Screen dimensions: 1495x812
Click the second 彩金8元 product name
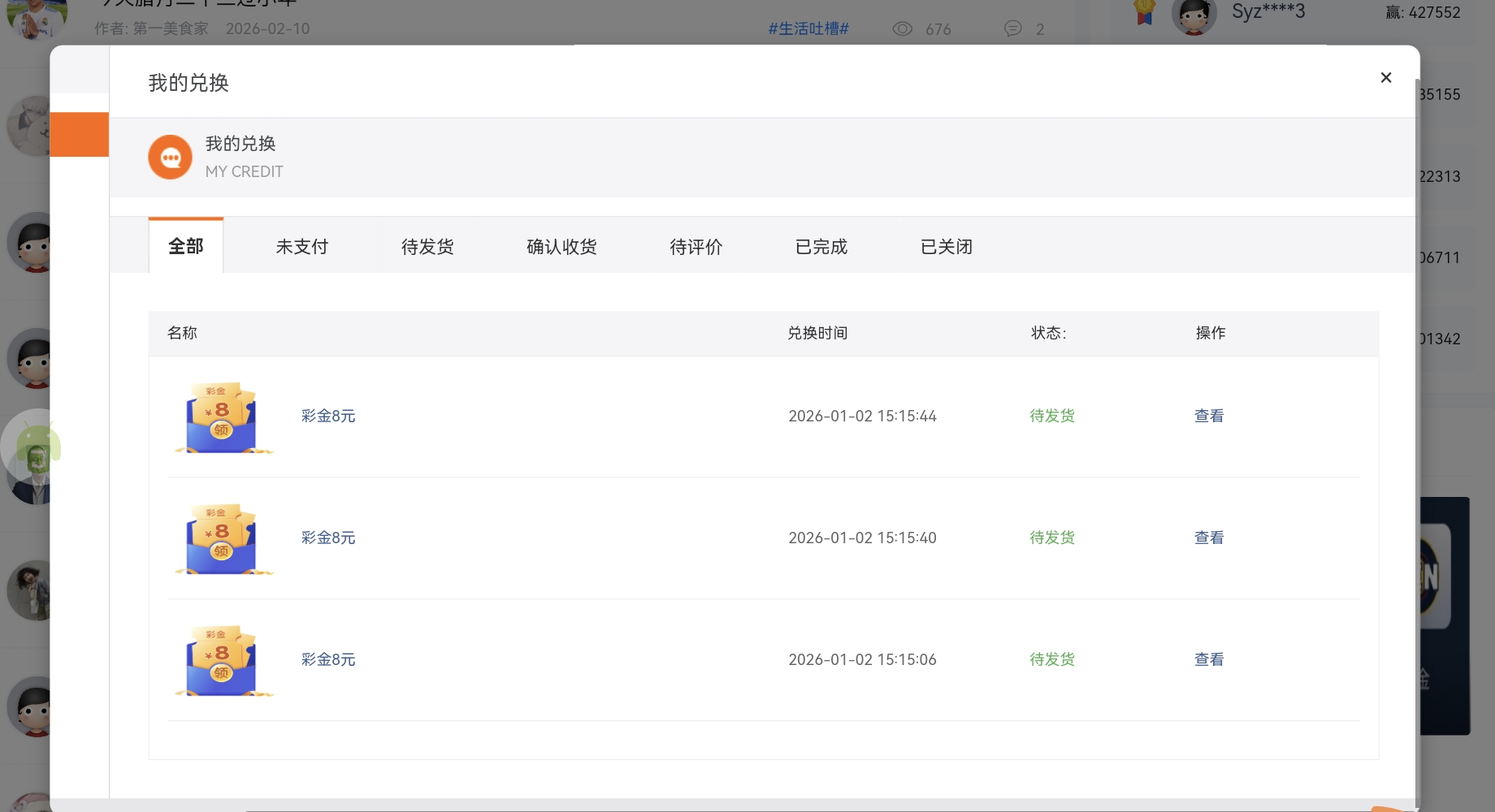point(327,537)
